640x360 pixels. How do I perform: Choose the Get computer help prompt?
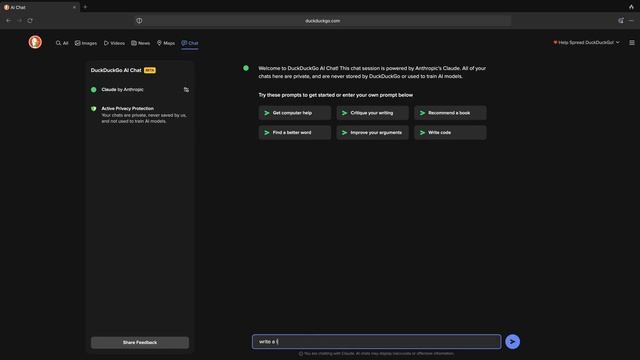[295, 113]
